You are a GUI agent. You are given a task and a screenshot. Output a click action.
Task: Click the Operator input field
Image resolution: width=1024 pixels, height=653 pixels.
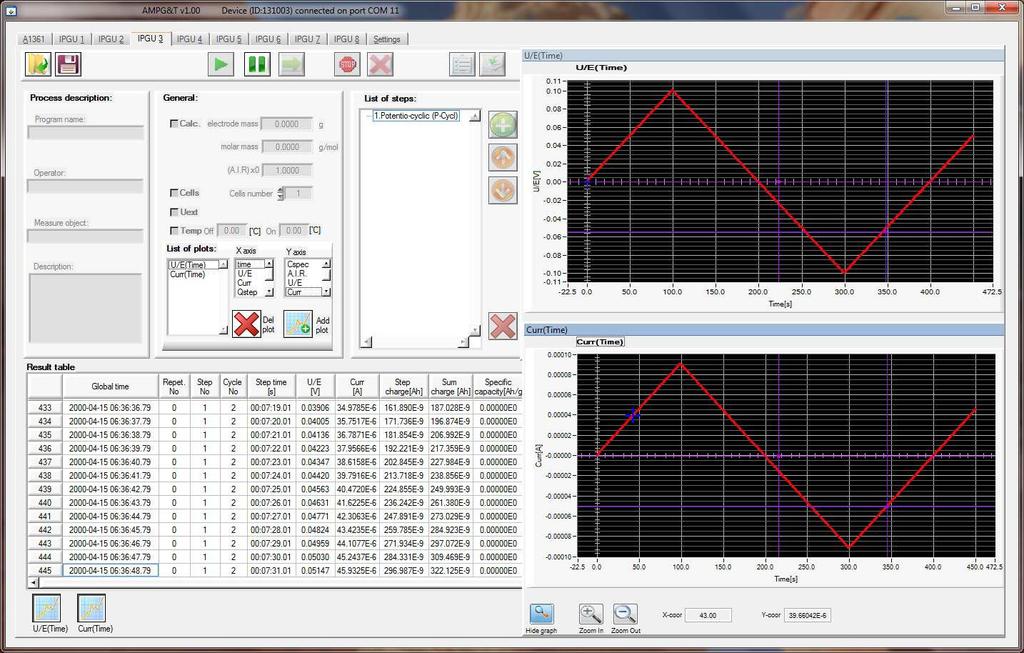(x=86, y=186)
